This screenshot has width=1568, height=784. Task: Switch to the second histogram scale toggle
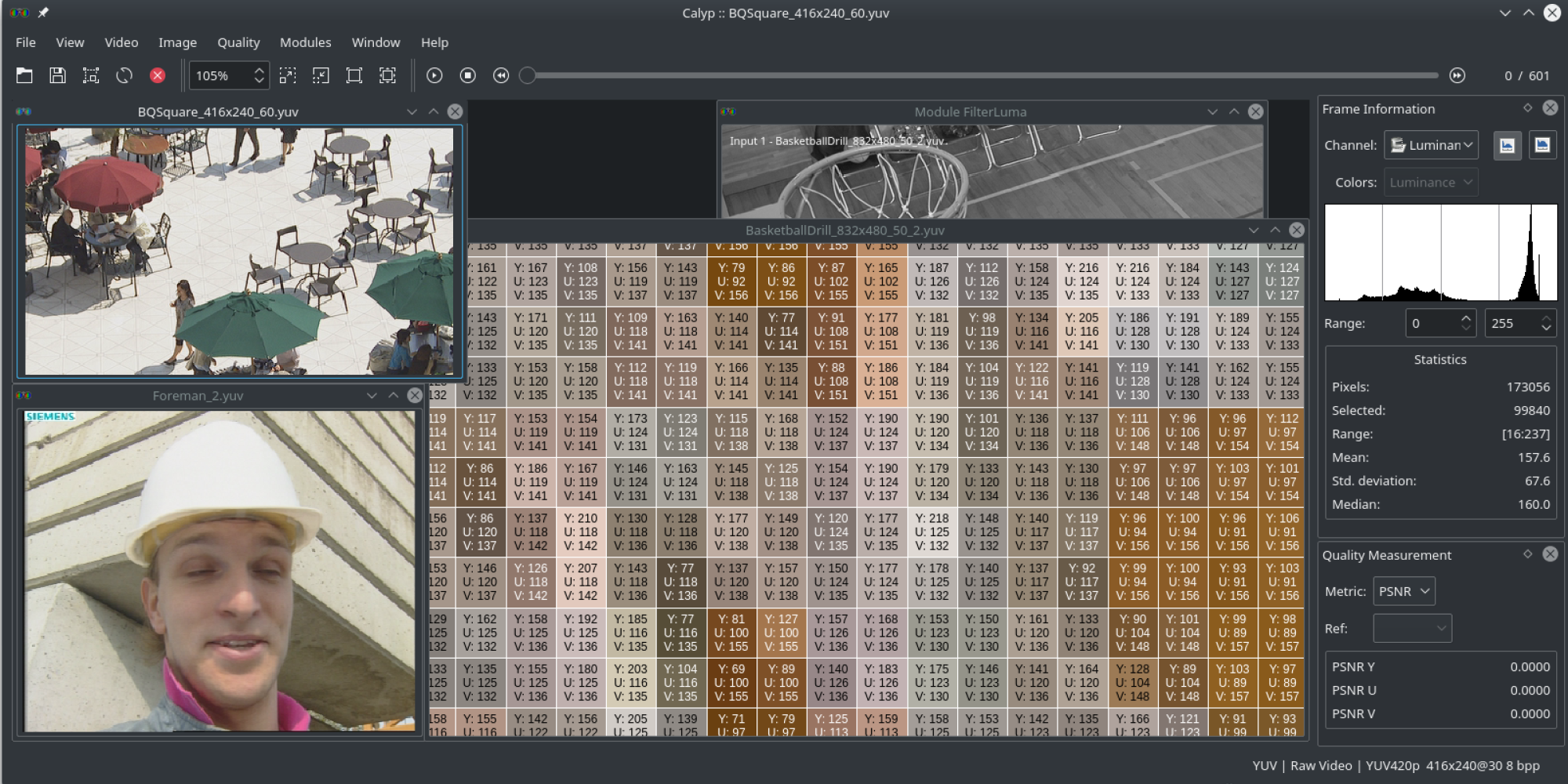coord(1541,145)
